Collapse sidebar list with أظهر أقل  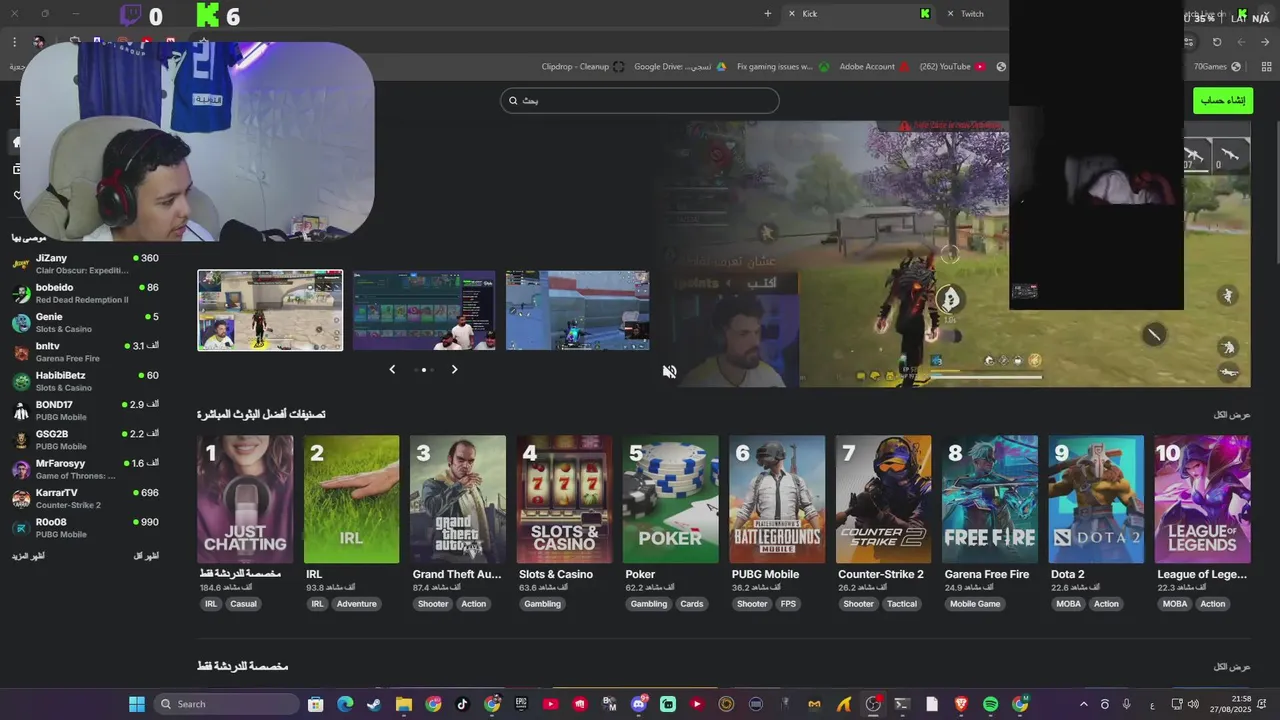146,555
